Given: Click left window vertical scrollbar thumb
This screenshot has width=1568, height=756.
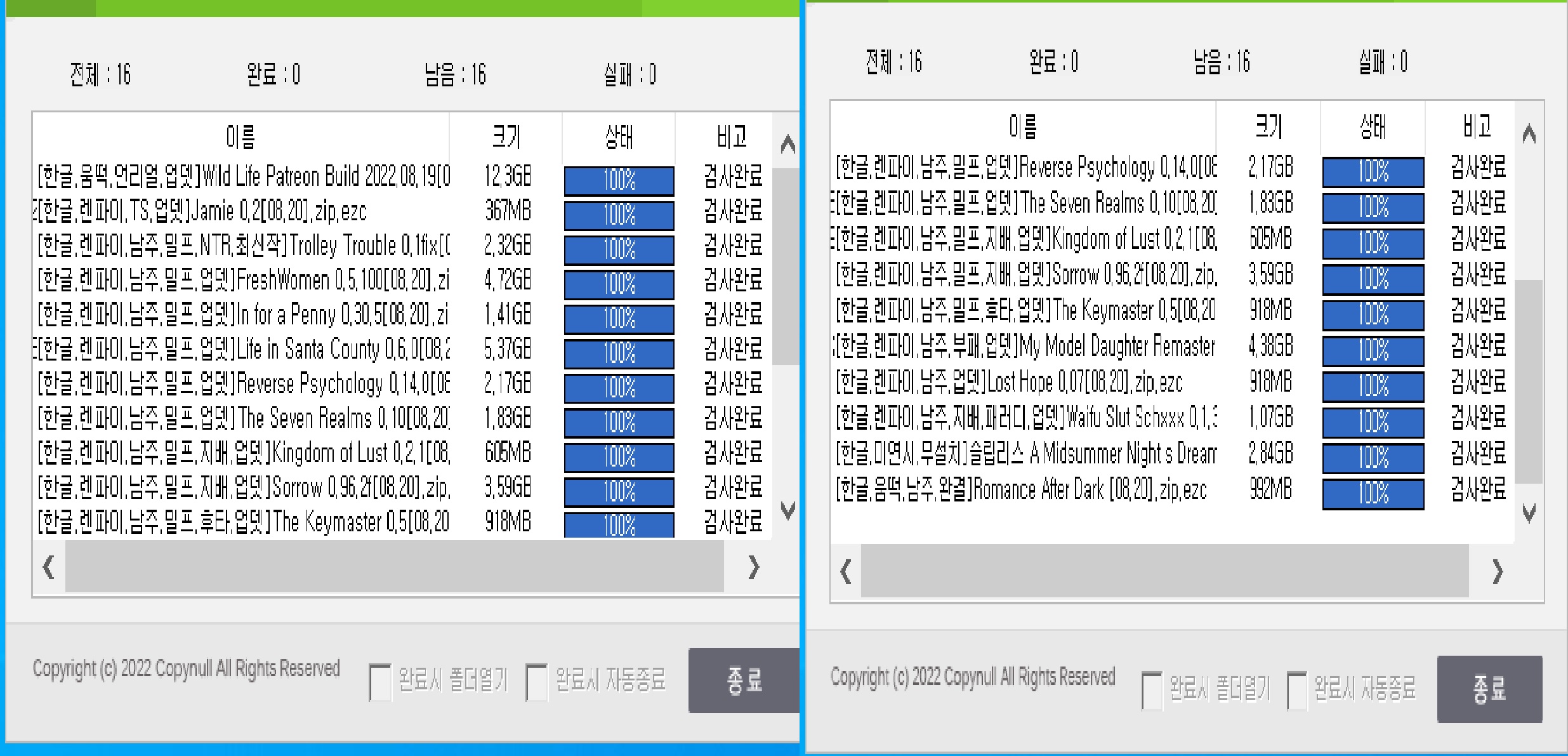Looking at the screenshot, I should pyautogui.click(x=786, y=267).
